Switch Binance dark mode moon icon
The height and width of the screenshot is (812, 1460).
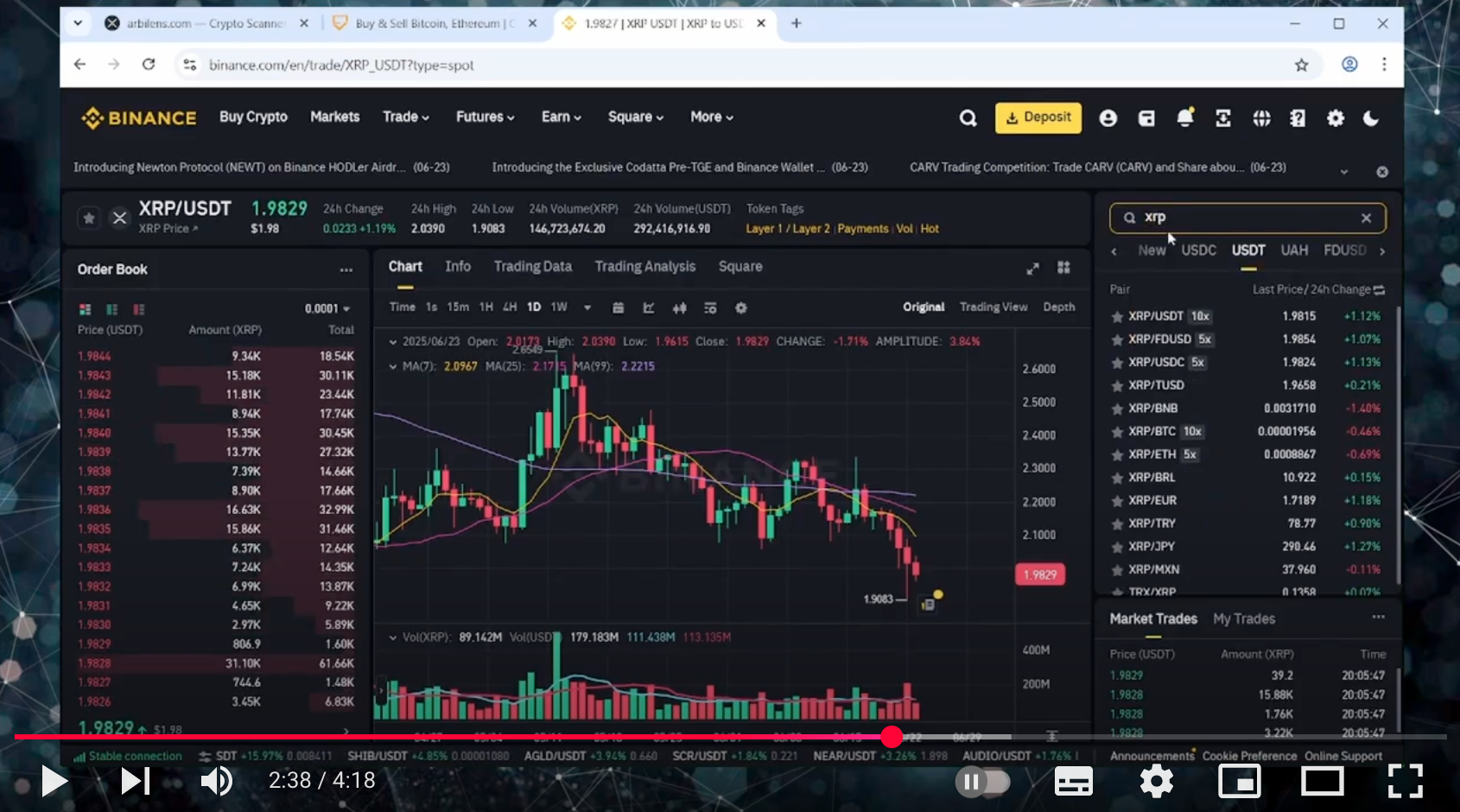click(1371, 118)
